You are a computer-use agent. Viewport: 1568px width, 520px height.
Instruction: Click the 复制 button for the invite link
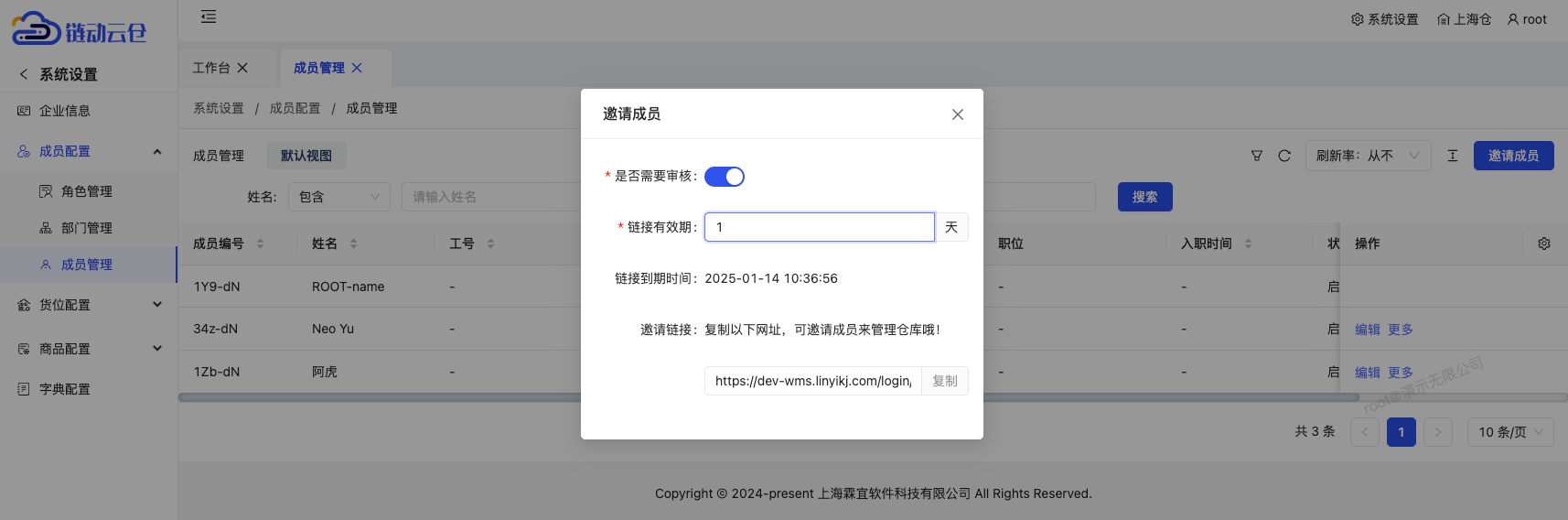tap(945, 381)
